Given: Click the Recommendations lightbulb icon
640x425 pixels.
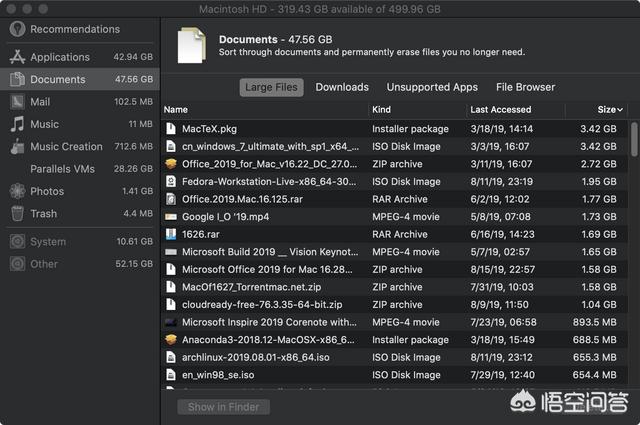Looking at the screenshot, I should pyautogui.click(x=18, y=29).
